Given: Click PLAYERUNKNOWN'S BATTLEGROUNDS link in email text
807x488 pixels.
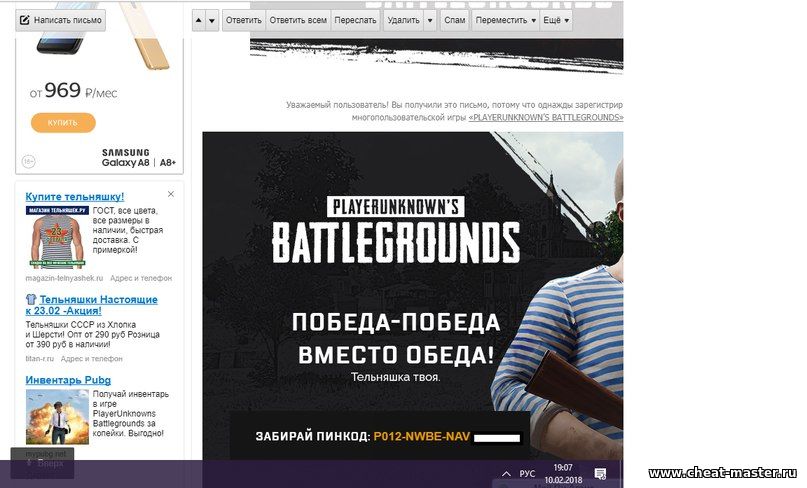Looking at the screenshot, I should click(545, 117).
